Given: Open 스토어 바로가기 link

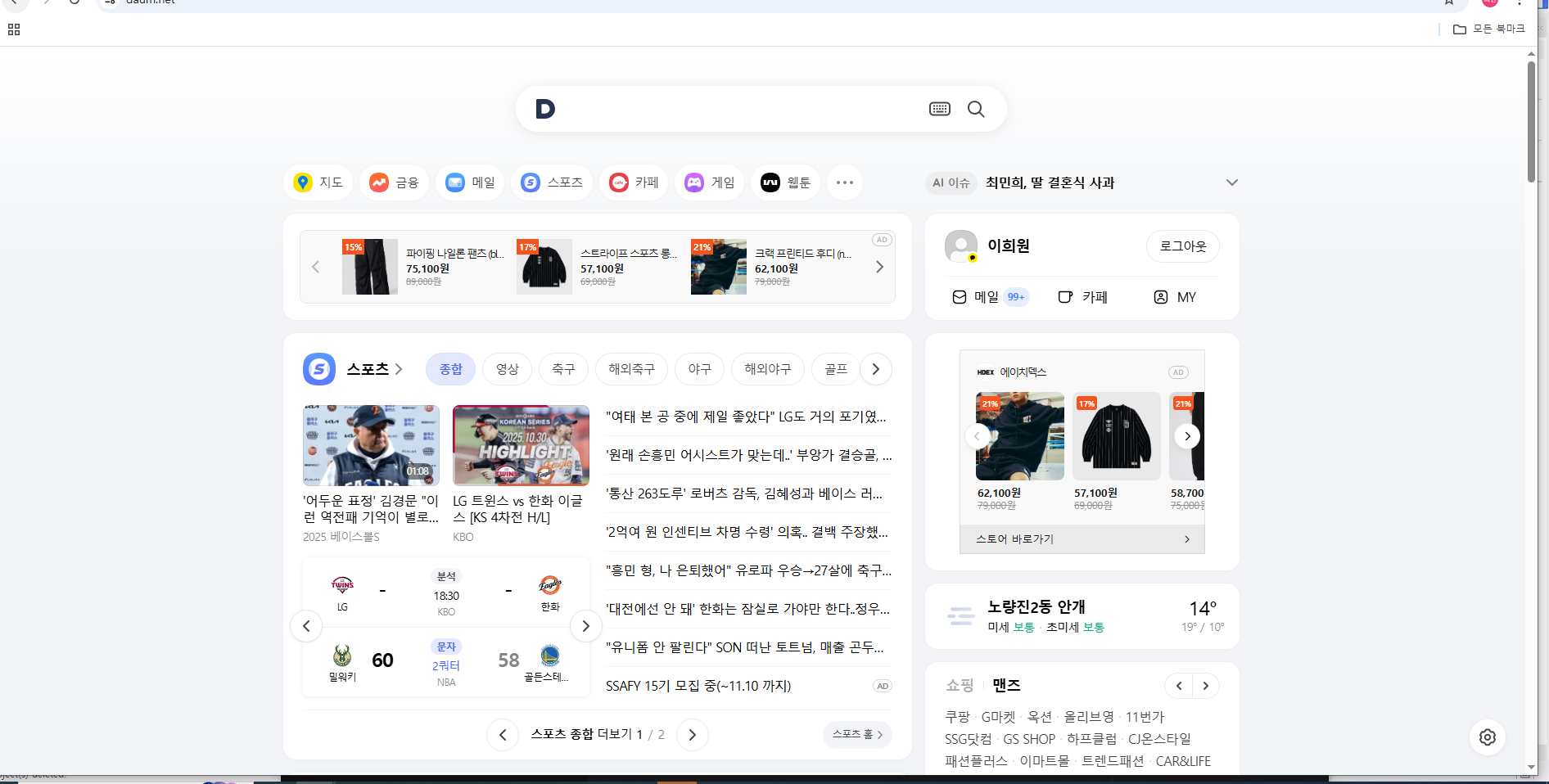Looking at the screenshot, I should click(1082, 539).
